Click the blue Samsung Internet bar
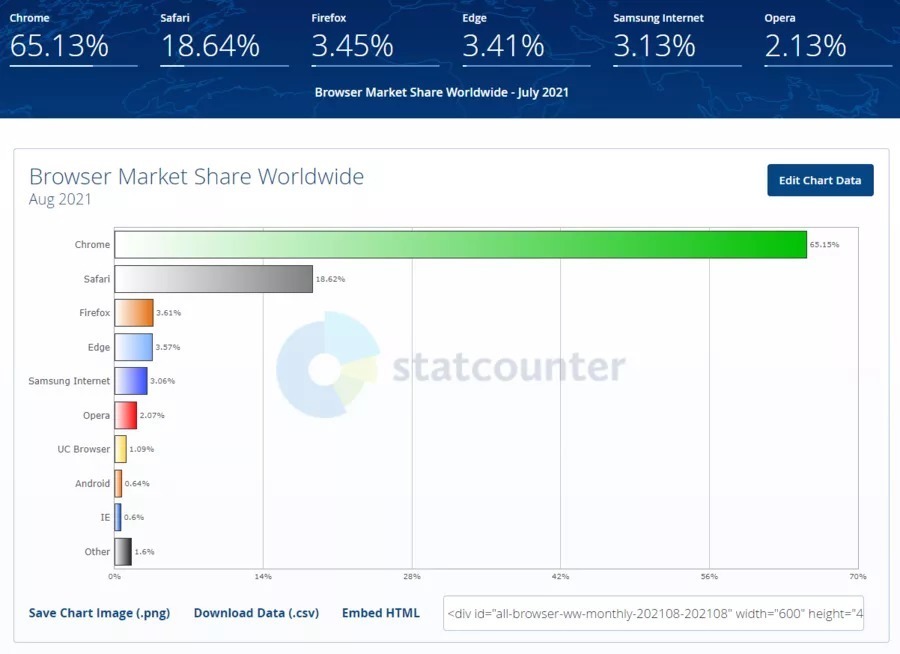900x654 pixels. click(131, 381)
